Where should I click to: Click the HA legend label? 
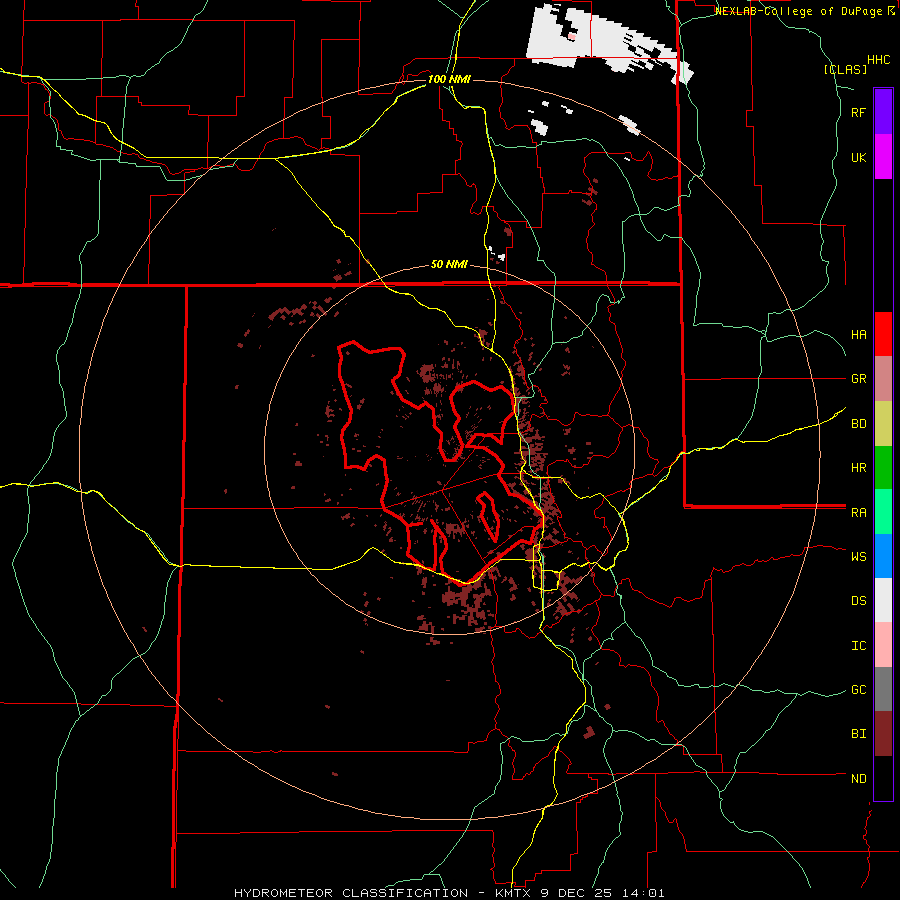click(858, 334)
